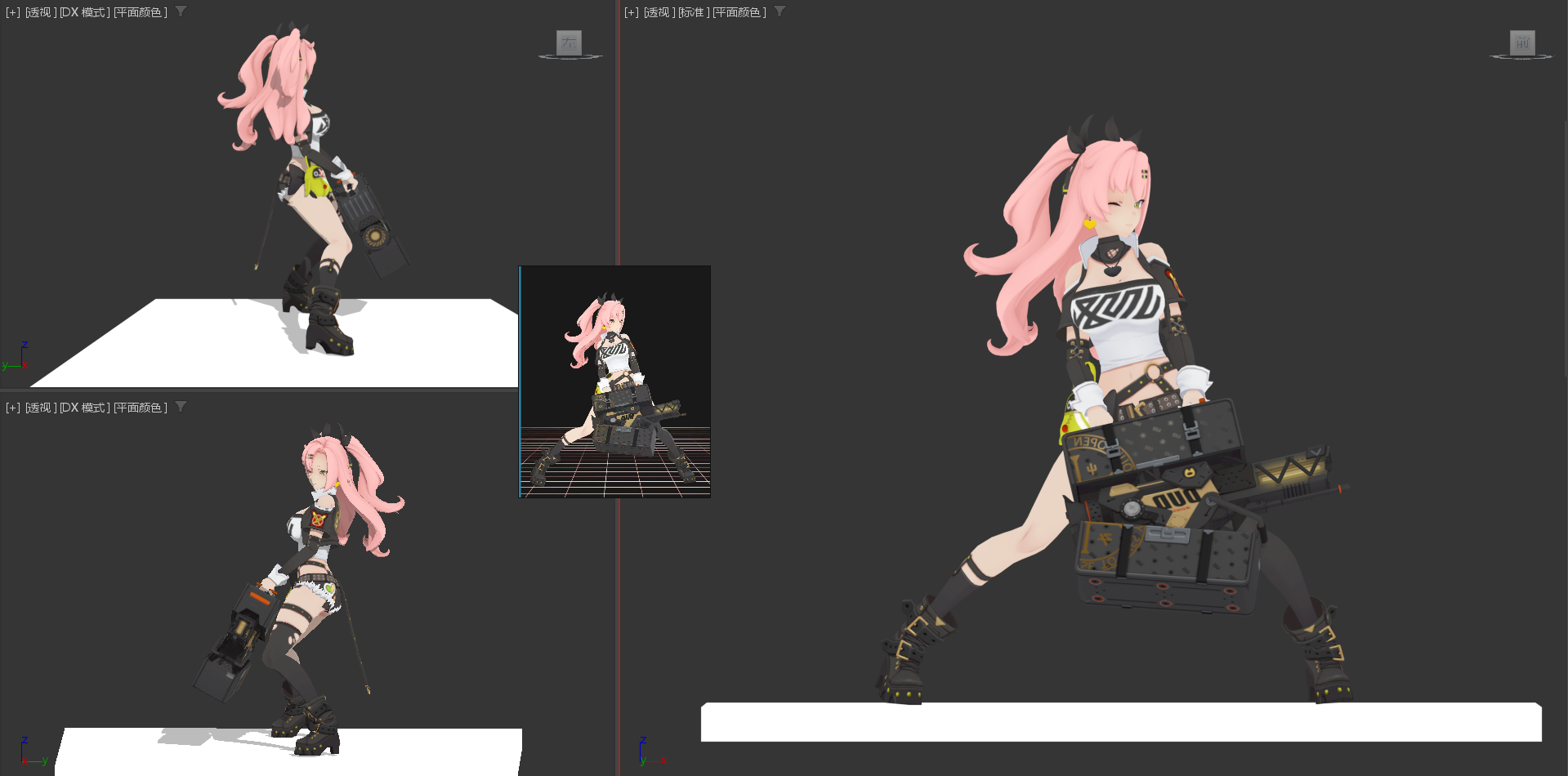Click the filter funnel icon in bottom-left viewport
Image resolution: width=1568 pixels, height=776 pixels.
coord(181,407)
